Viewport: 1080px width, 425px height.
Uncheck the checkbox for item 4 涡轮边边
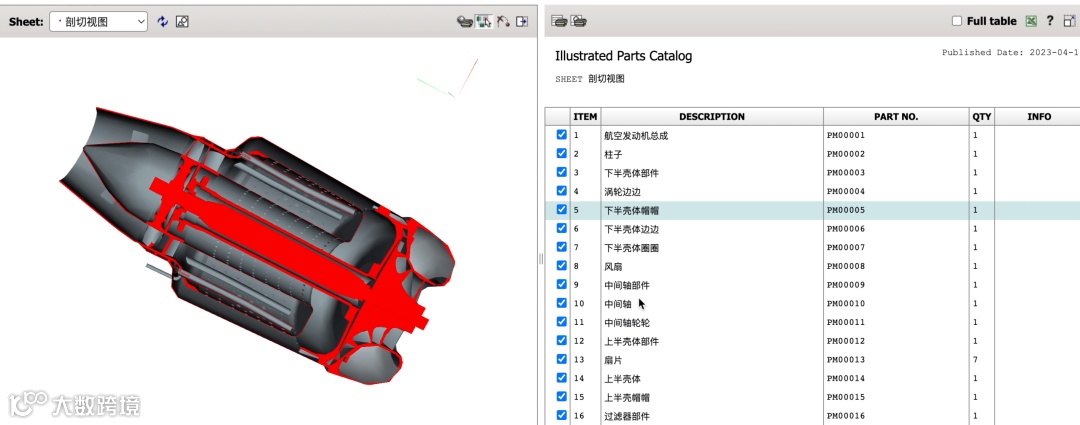coord(561,191)
